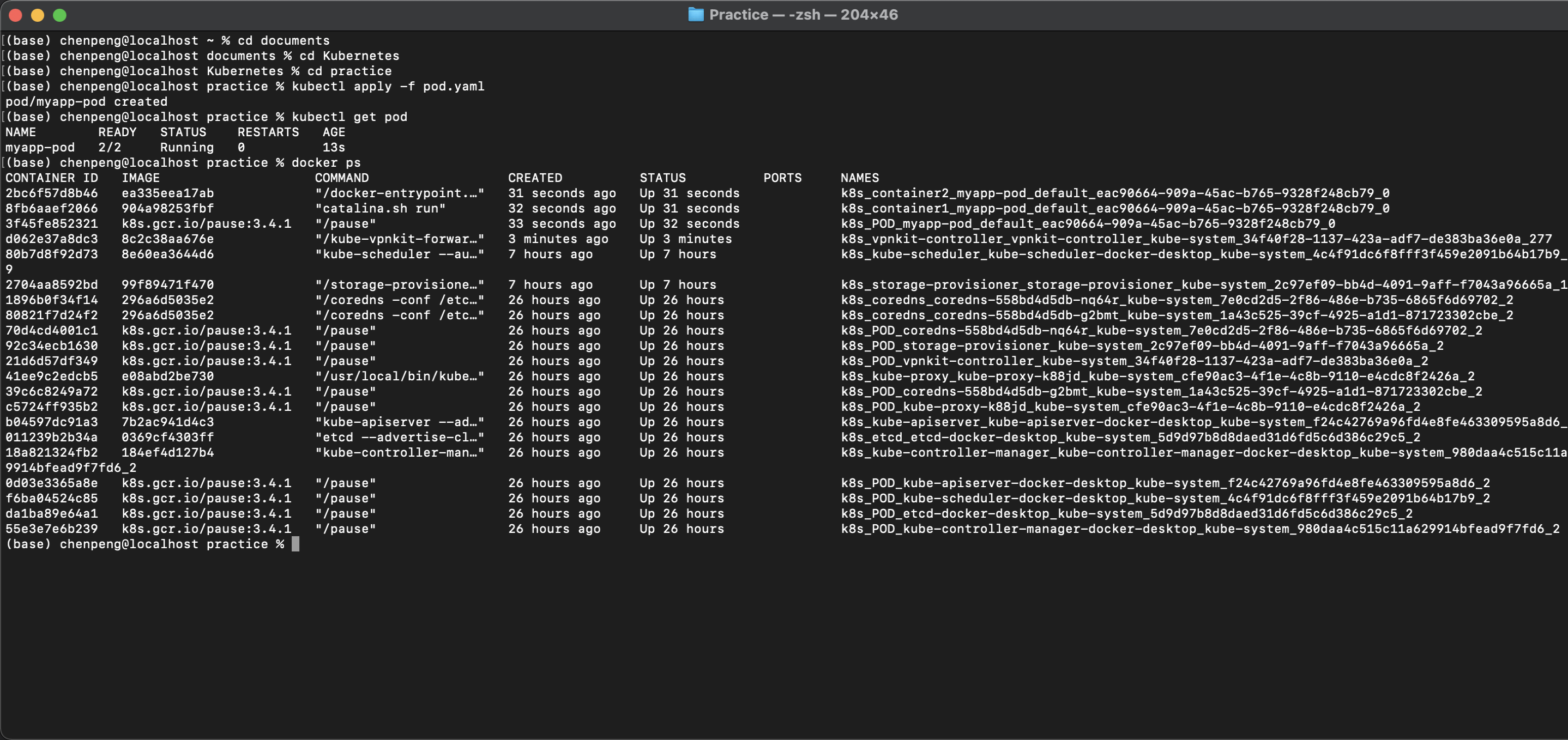Click the k8s_etcd_etcd-docker-desktop container name

[x=1131, y=436]
